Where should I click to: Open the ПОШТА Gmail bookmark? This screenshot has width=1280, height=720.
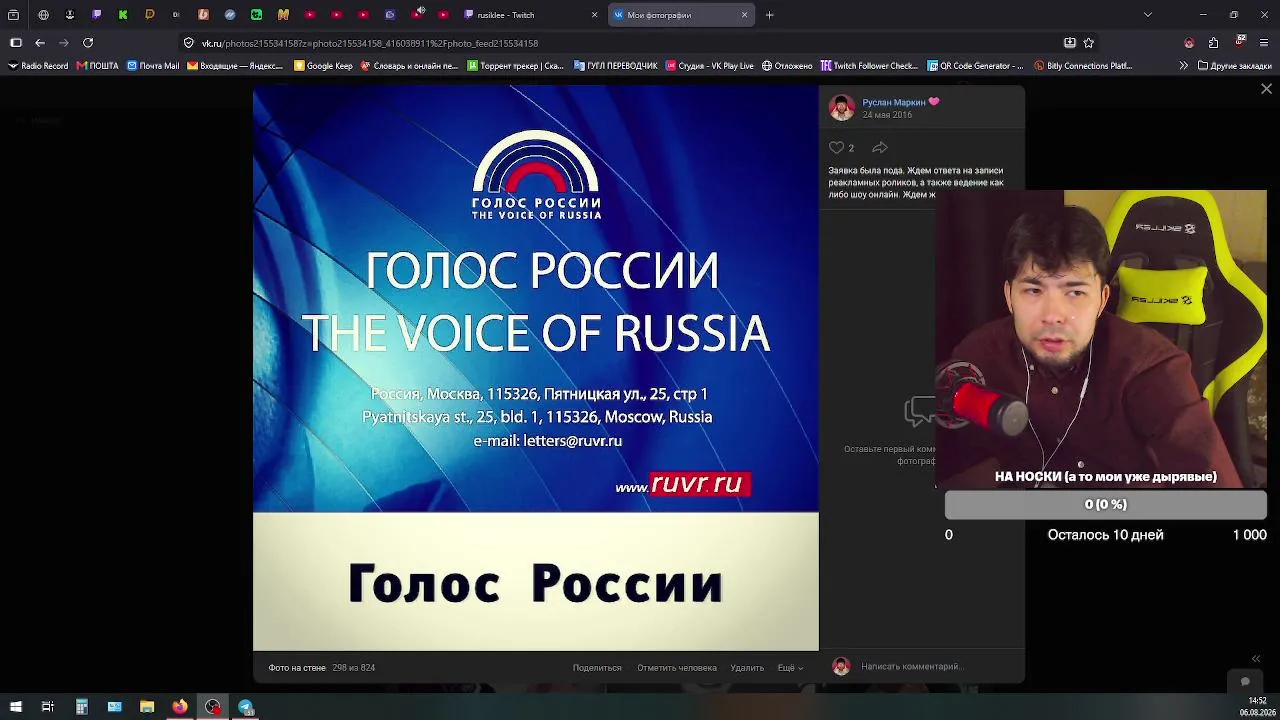[98, 66]
